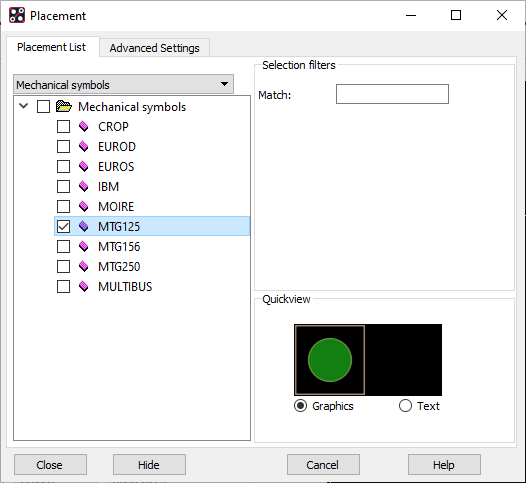Select the Text quickview radio button
This screenshot has height=483, width=526.
(405, 406)
